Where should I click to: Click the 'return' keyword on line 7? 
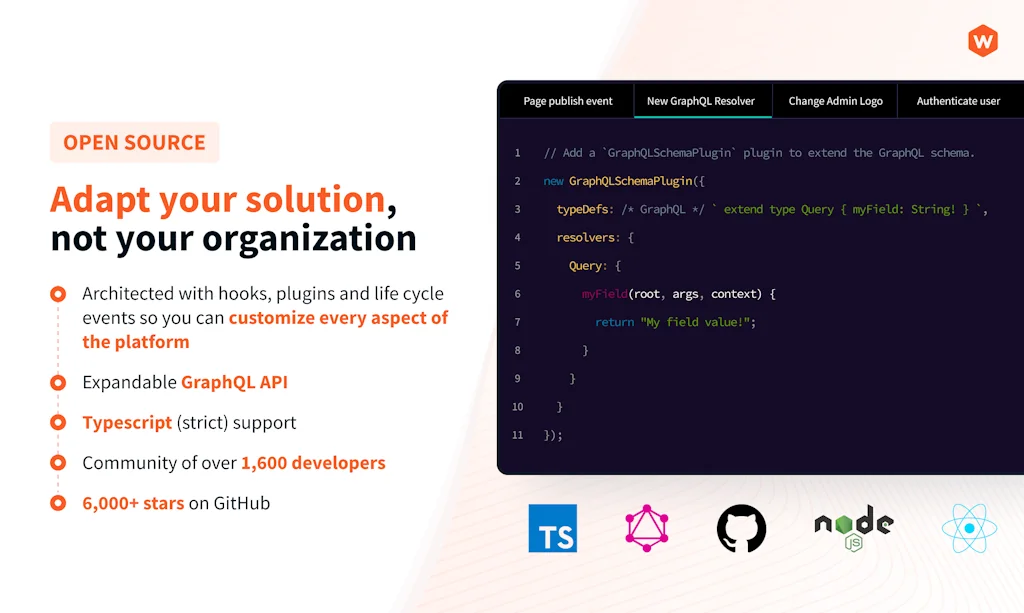614,322
